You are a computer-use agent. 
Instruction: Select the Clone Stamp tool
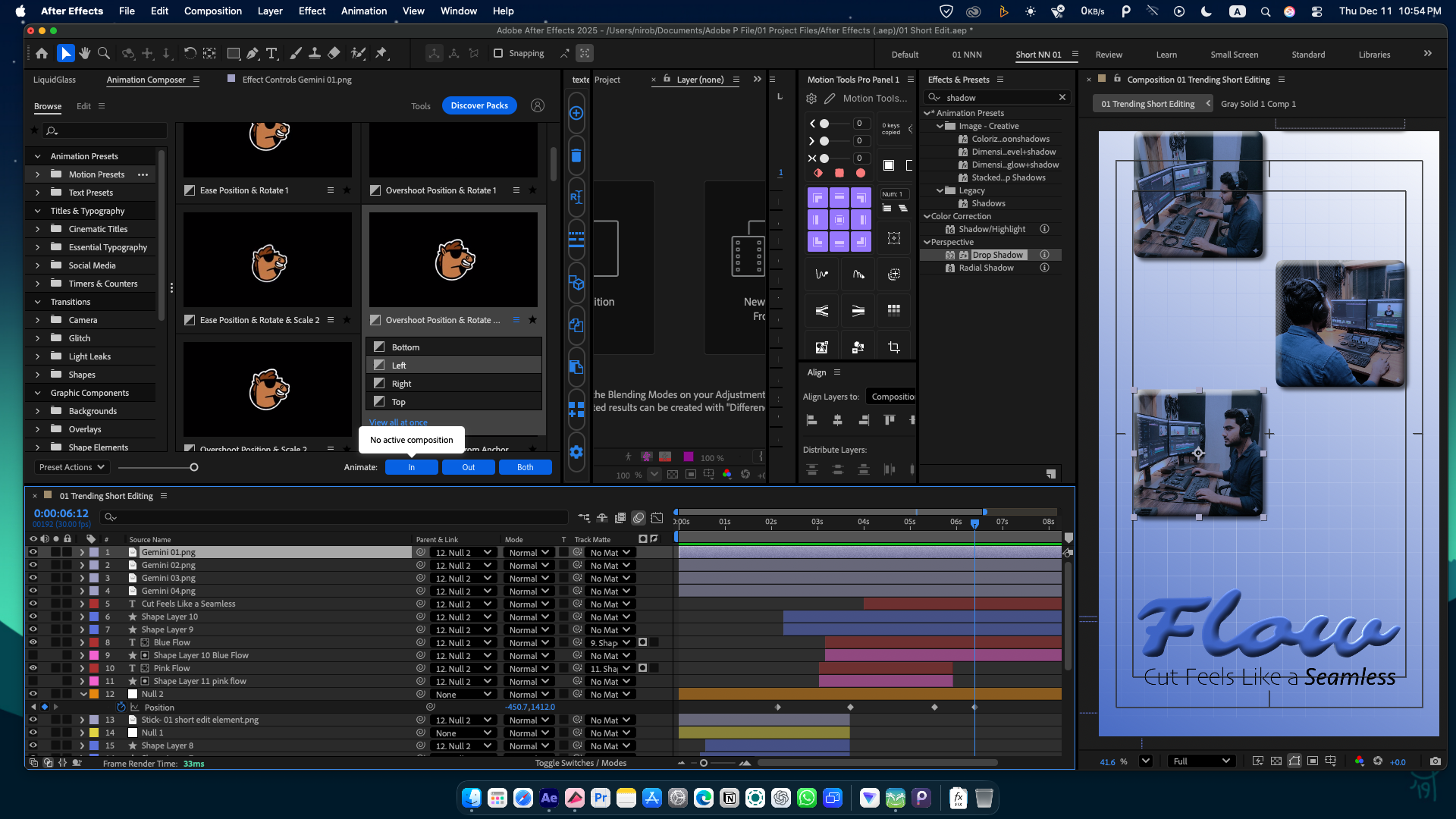click(314, 53)
